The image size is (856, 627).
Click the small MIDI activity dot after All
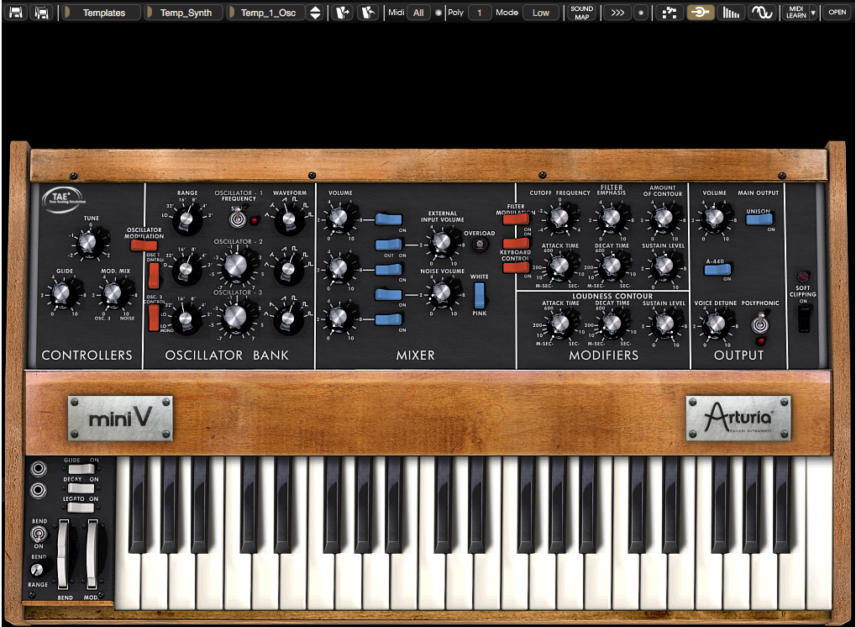pos(438,13)
